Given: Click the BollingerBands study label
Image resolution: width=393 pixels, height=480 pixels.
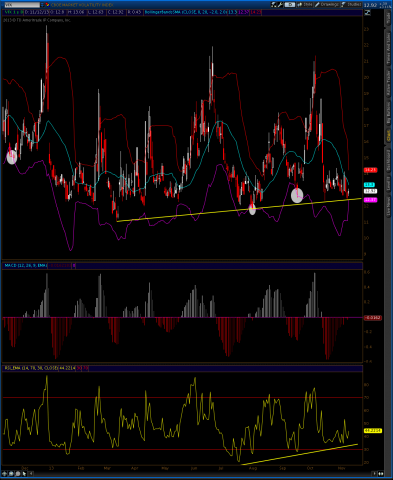Looking at the screenshot, I should 186,12.
